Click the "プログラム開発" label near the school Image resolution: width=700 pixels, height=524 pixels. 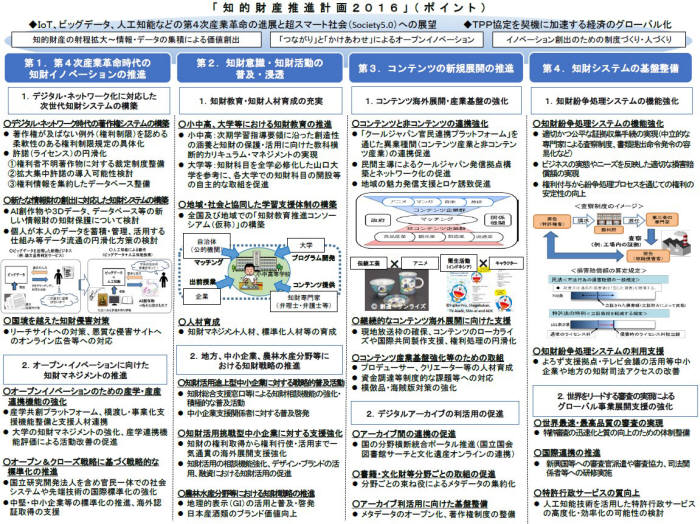[x=313, y=258]
